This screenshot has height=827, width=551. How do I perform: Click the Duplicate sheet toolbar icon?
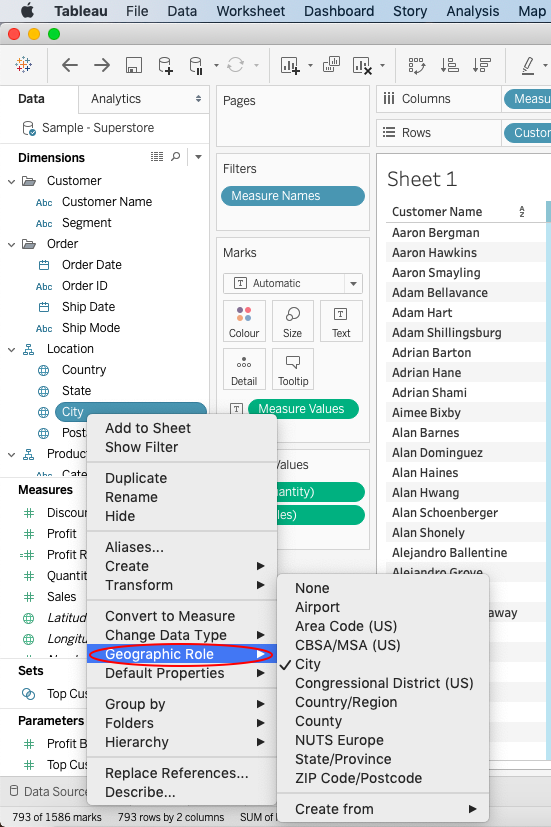(331, 64)
